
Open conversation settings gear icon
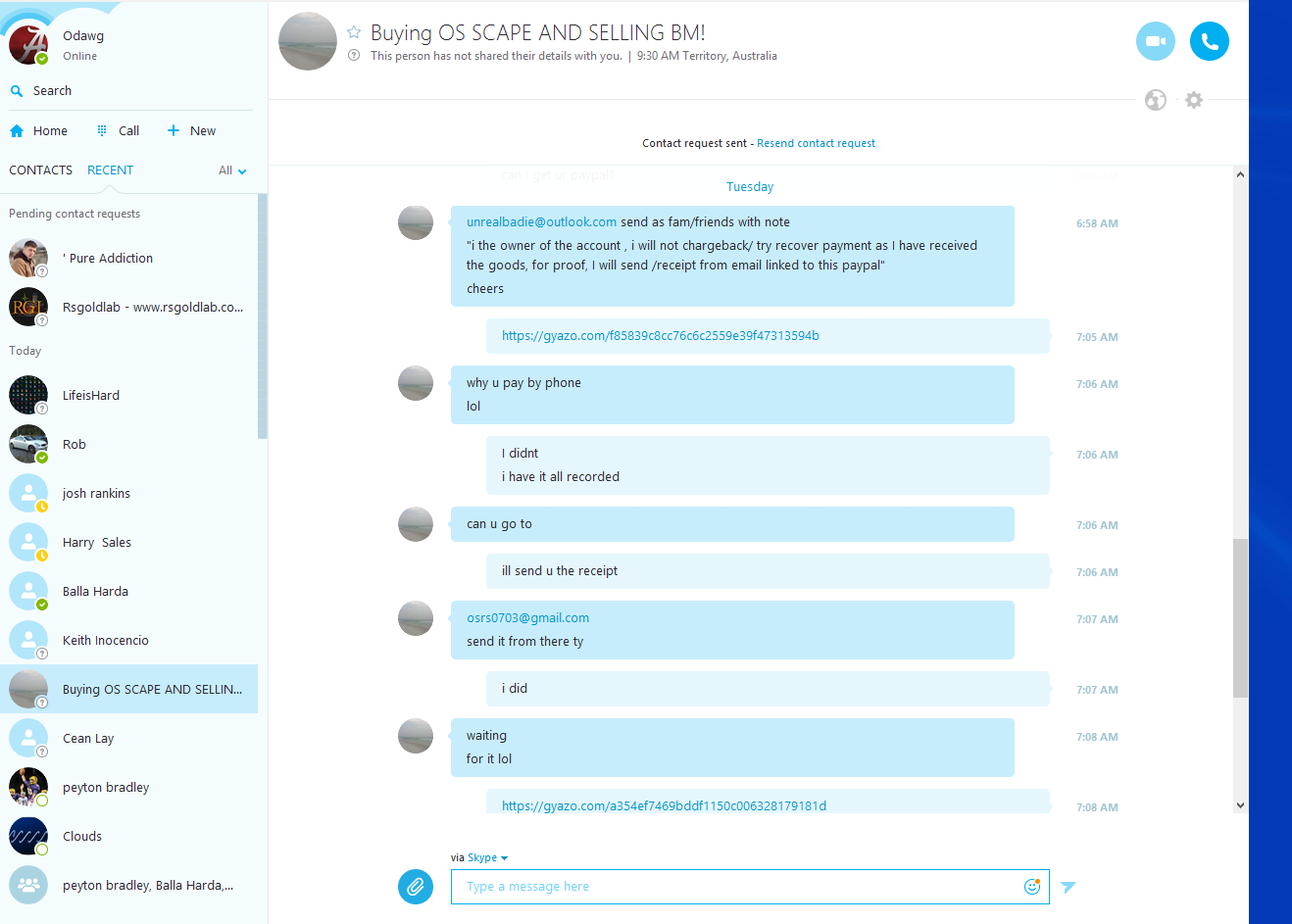click(1193, 100)
